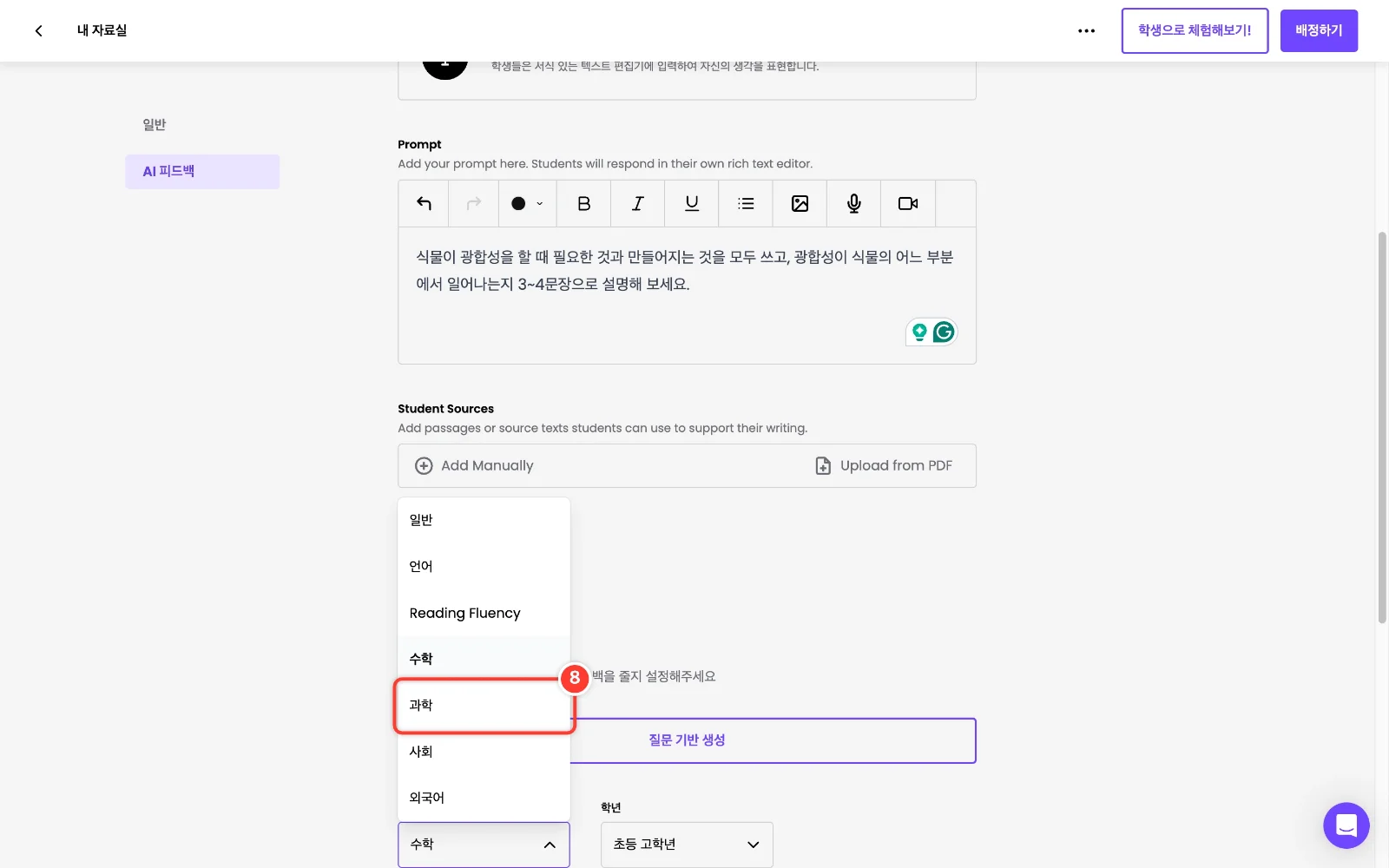Select the AI 피드백 sidebar tab
Viewport: 1389px width, 868px height.
pos(202,172)
